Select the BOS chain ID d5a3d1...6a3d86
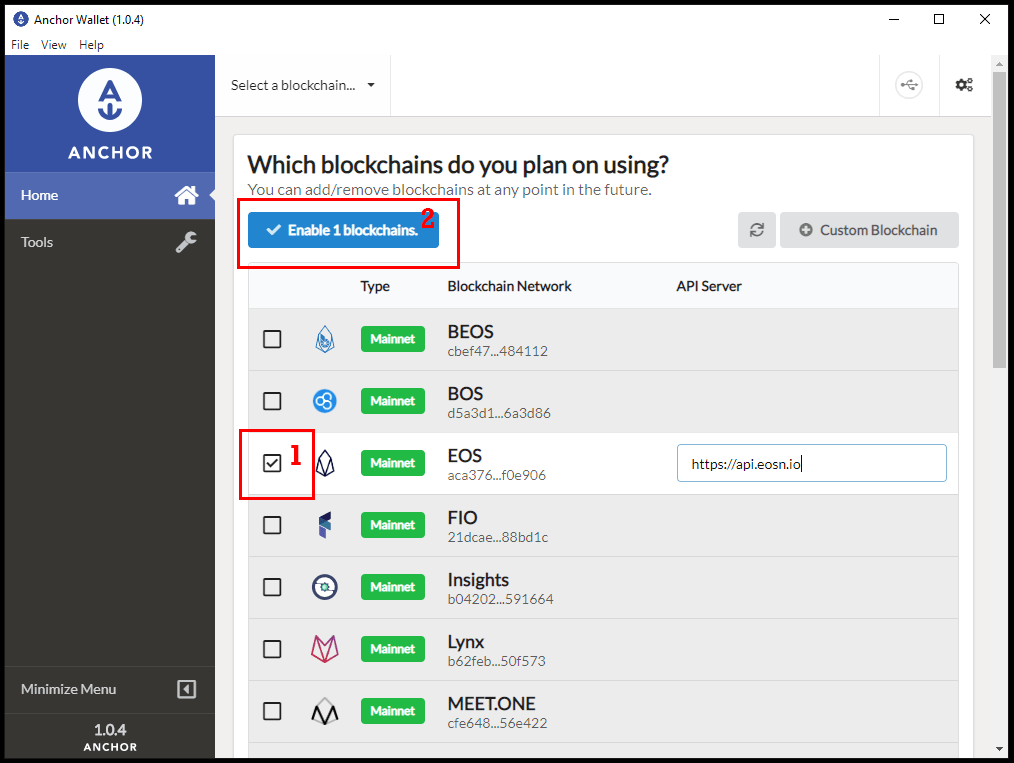The width and height of the screenshot is (1014, 763). [x=499, y=413]
